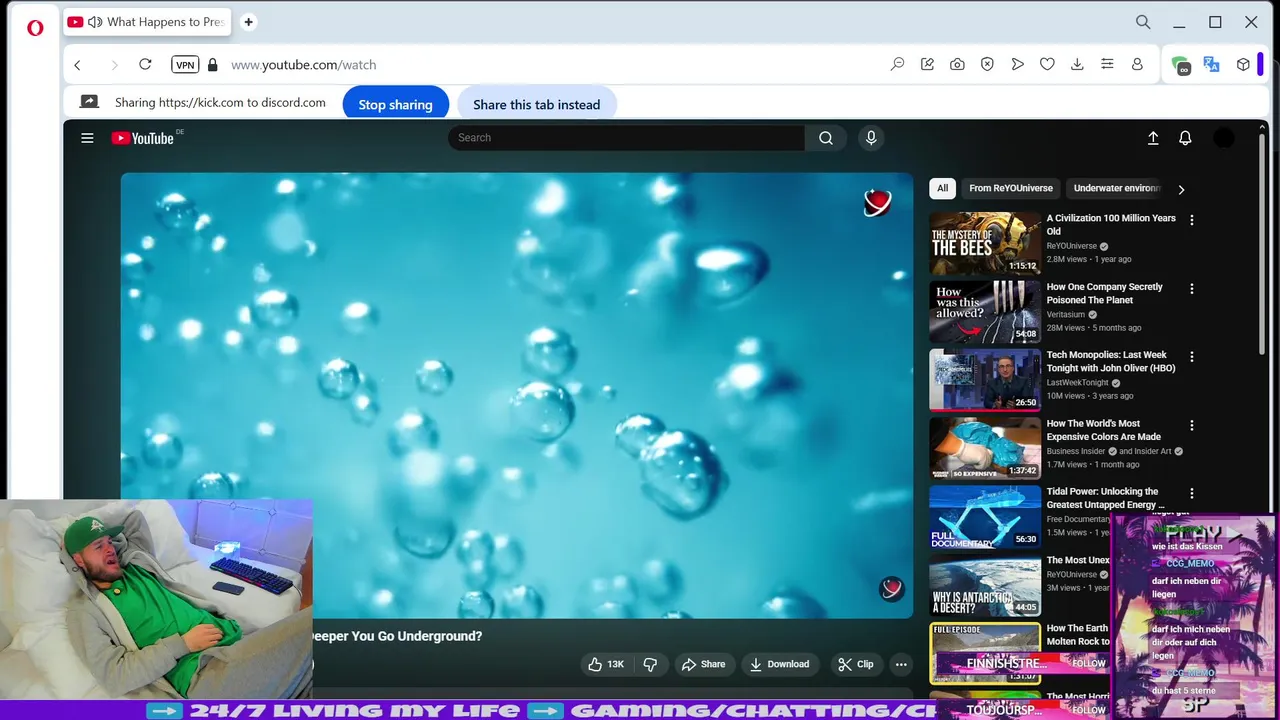Click Share this tab instead
The height and width of the screenshot is (720, 1280).
click(536, 104)
